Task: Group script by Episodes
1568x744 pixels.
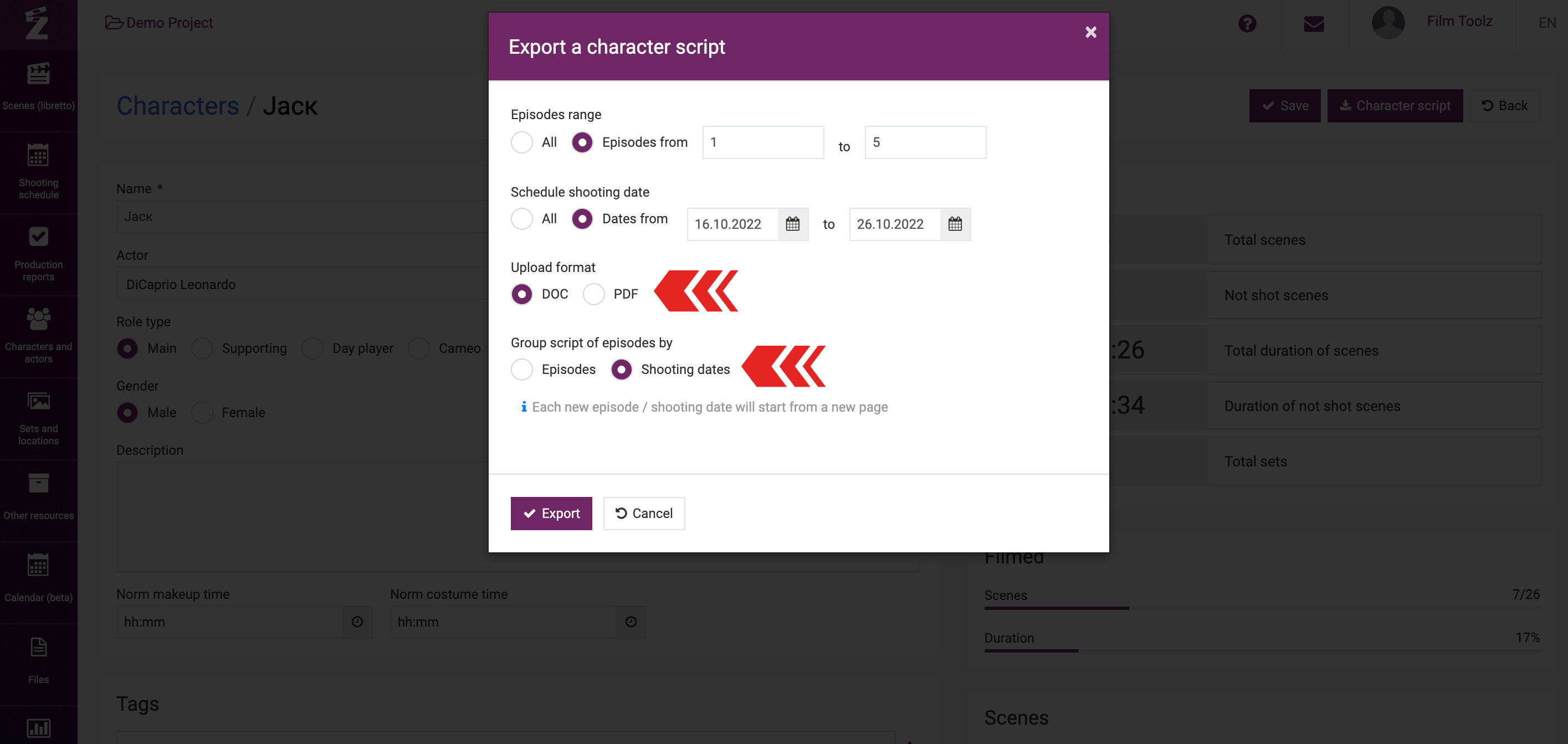Action: point(522,370)
